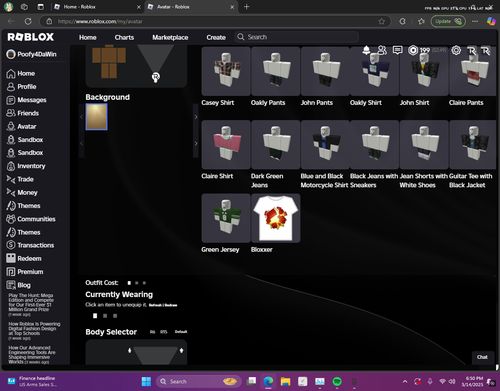Click next arrow right of Background swatch

[x=196, y=117]
